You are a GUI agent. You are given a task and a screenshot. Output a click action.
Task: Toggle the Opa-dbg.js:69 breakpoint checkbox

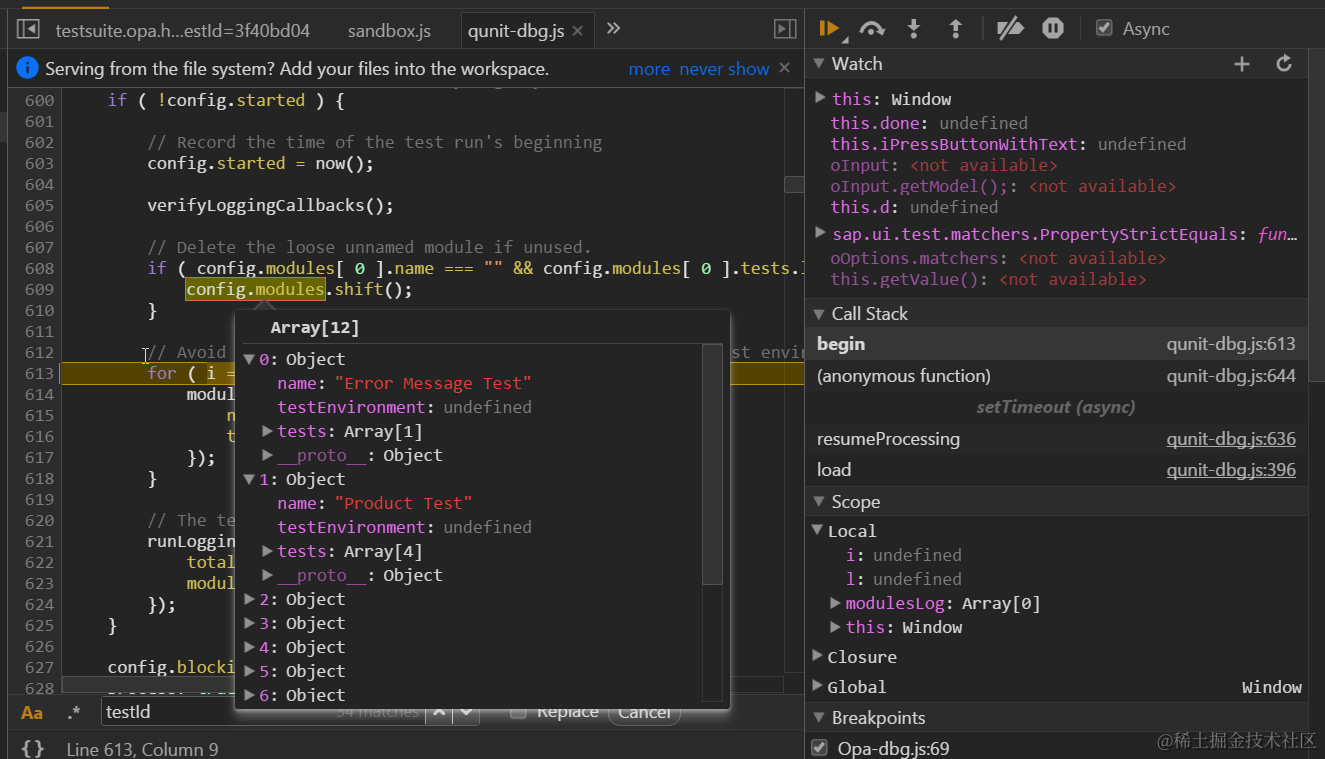819,748
